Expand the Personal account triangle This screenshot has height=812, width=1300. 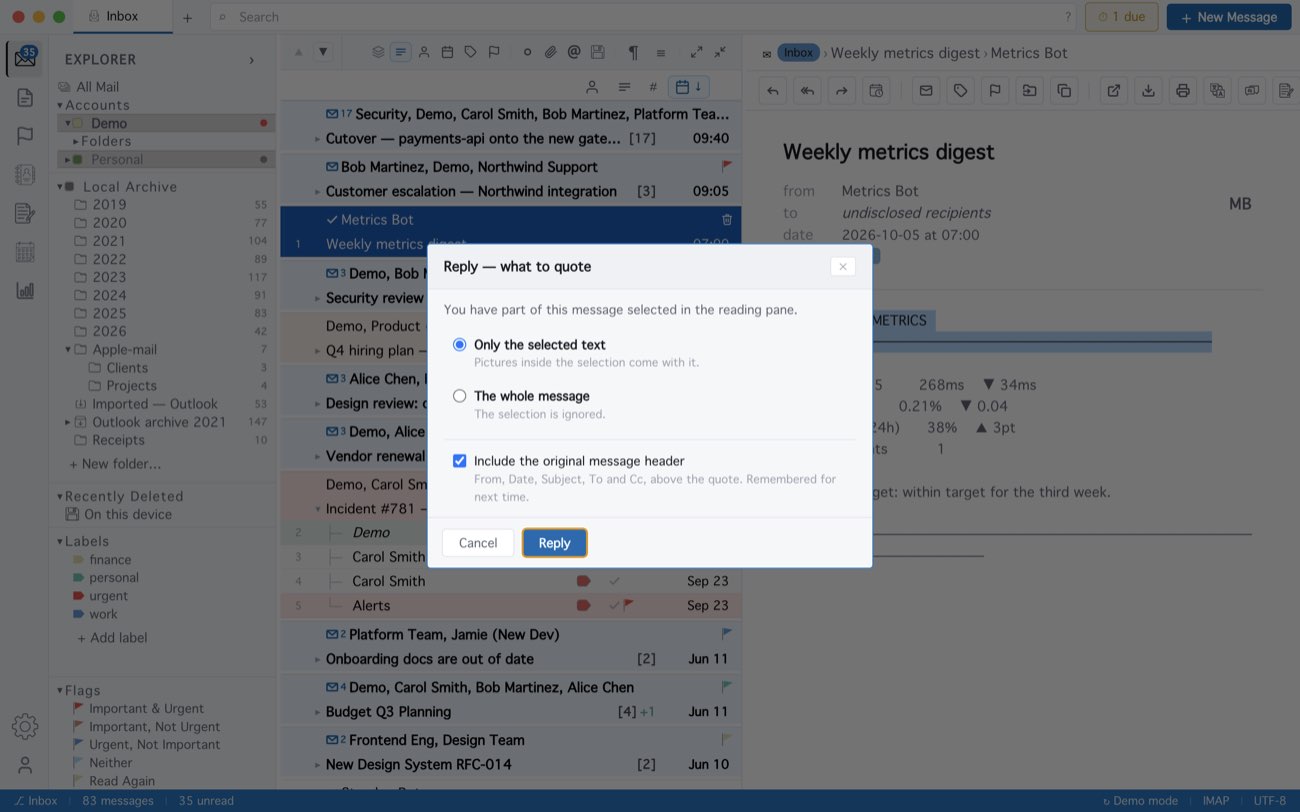(x=68, y=159)
